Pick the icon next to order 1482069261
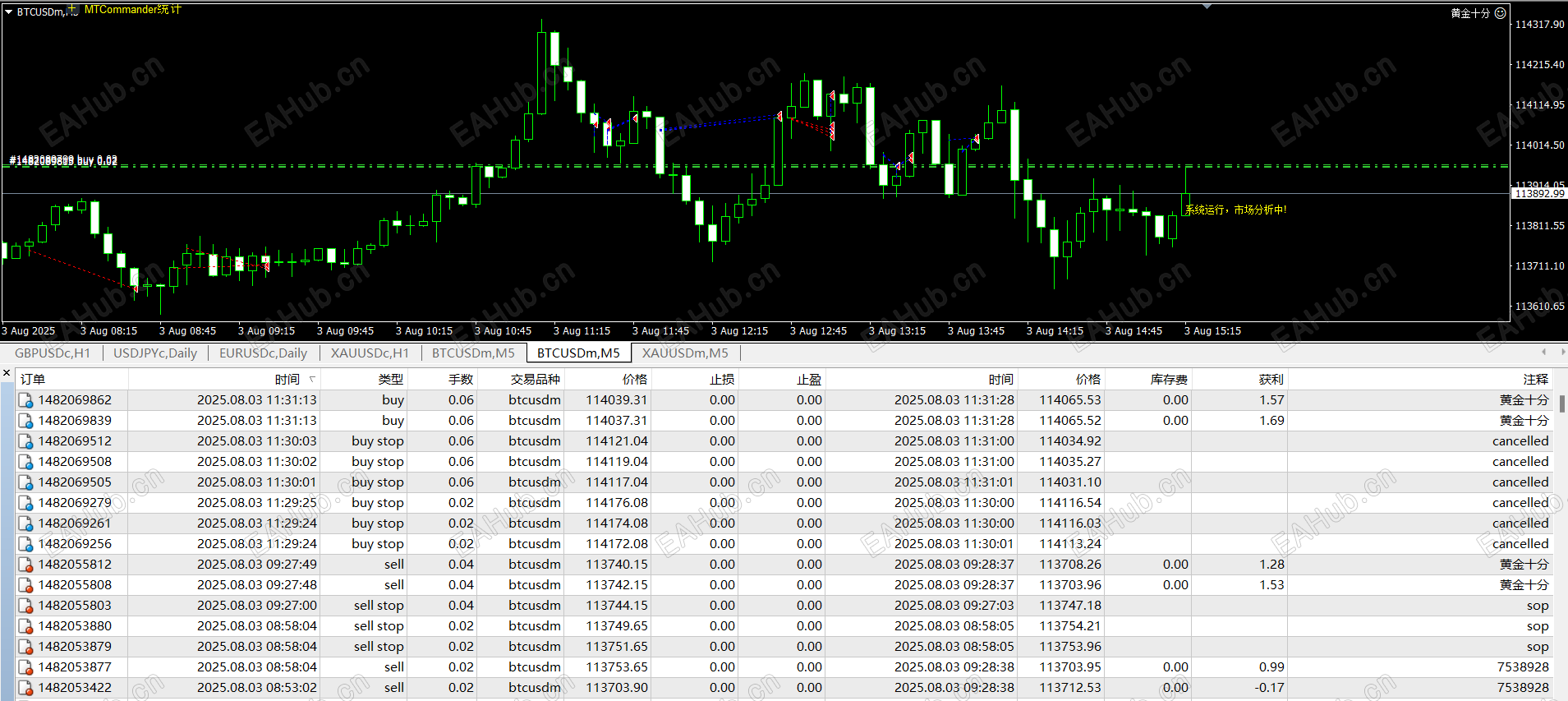This screenshot has height=701, width=1568. click(25, 523)
